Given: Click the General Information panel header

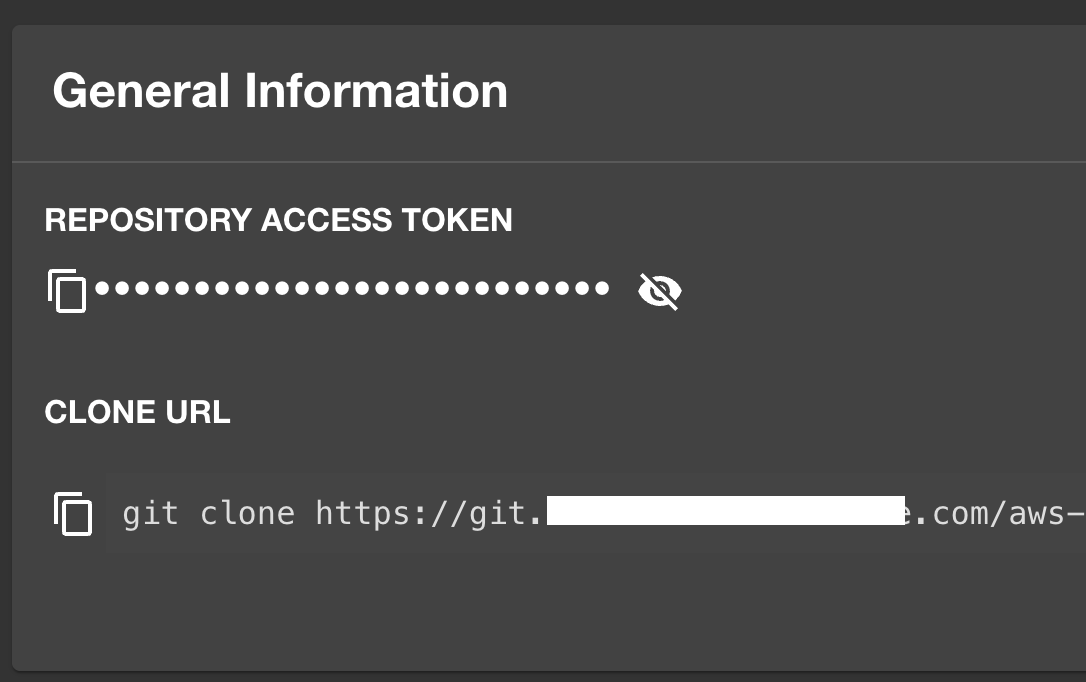Looking at the screenshot, I should tap(282, 91).
